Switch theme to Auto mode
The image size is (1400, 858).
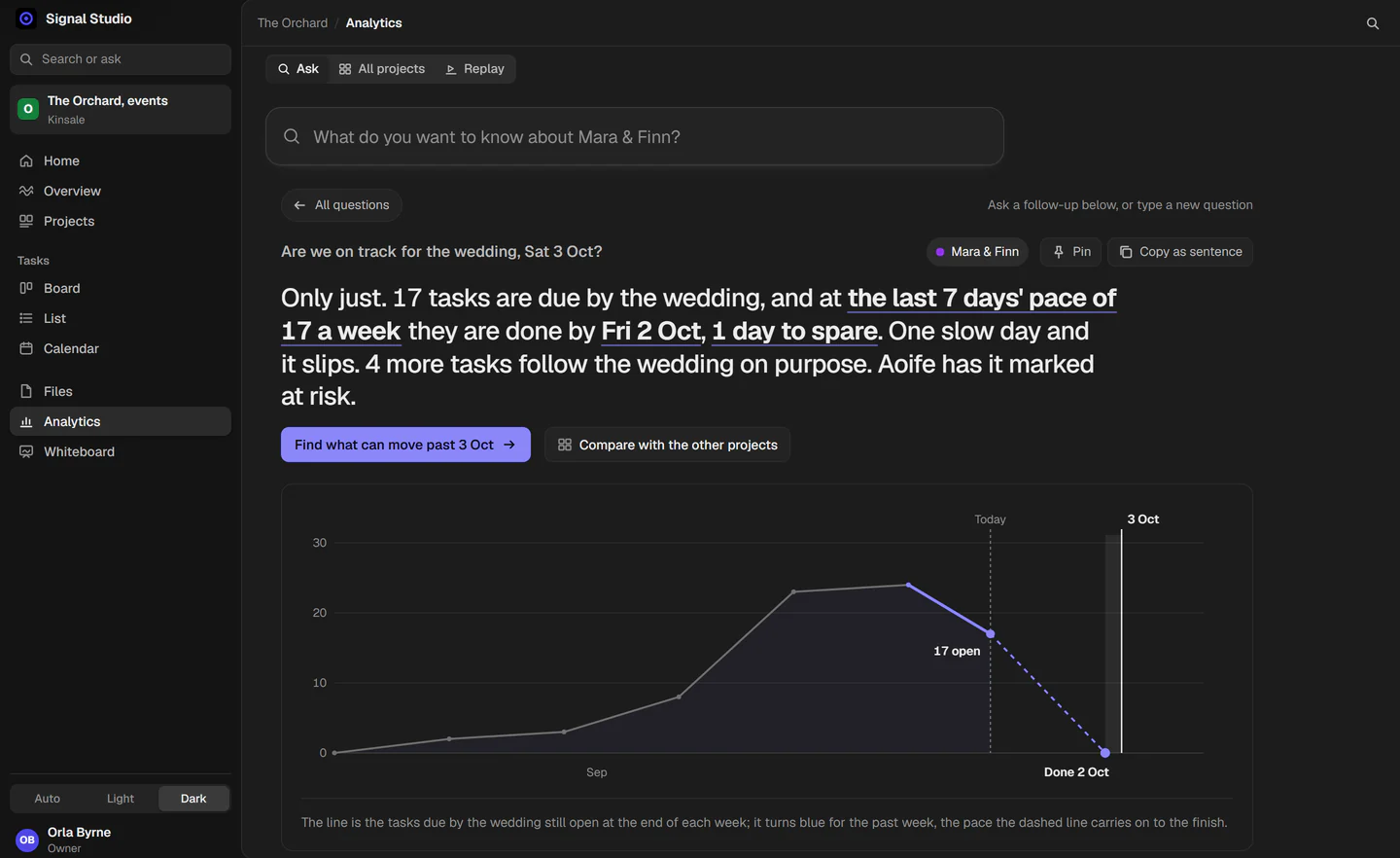pos(48,799)
